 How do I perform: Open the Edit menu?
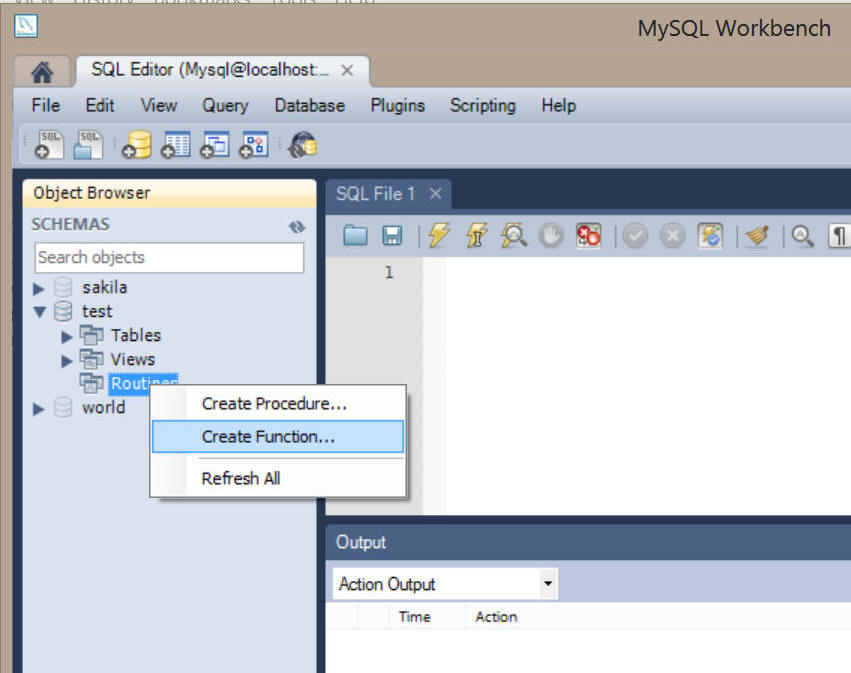point(100,105)
